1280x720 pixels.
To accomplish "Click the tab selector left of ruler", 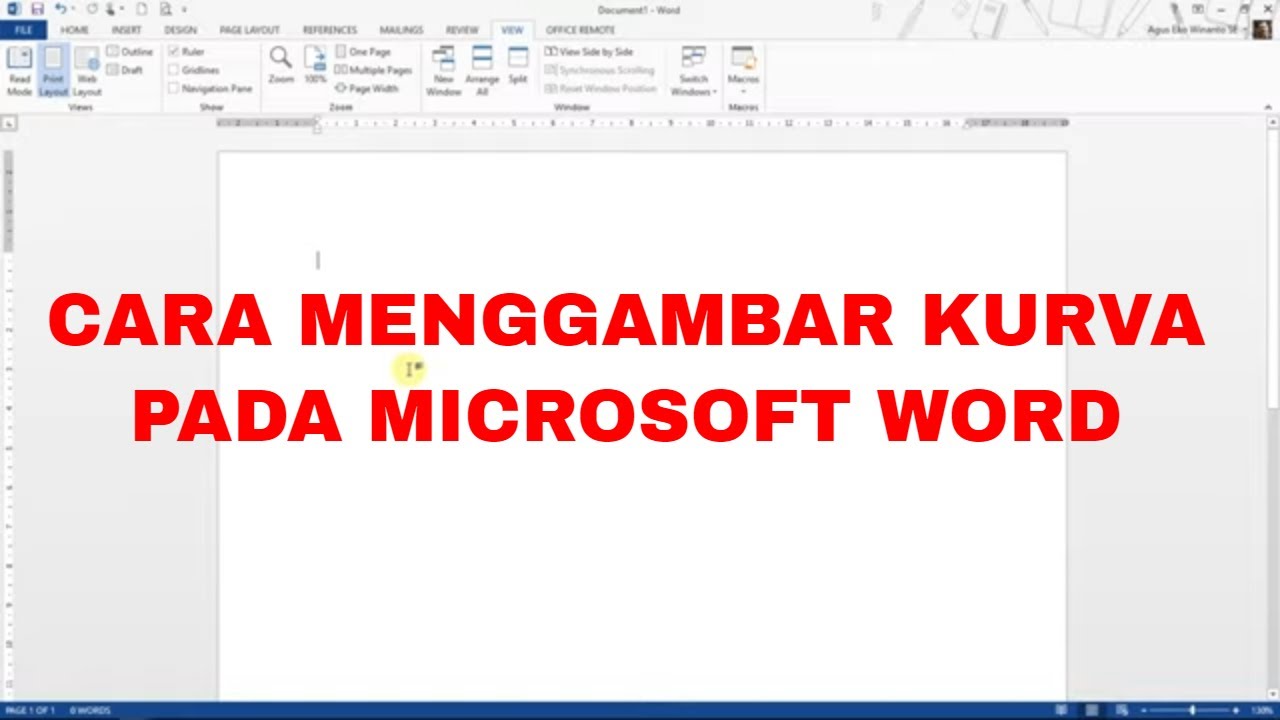I will (8, 123).
